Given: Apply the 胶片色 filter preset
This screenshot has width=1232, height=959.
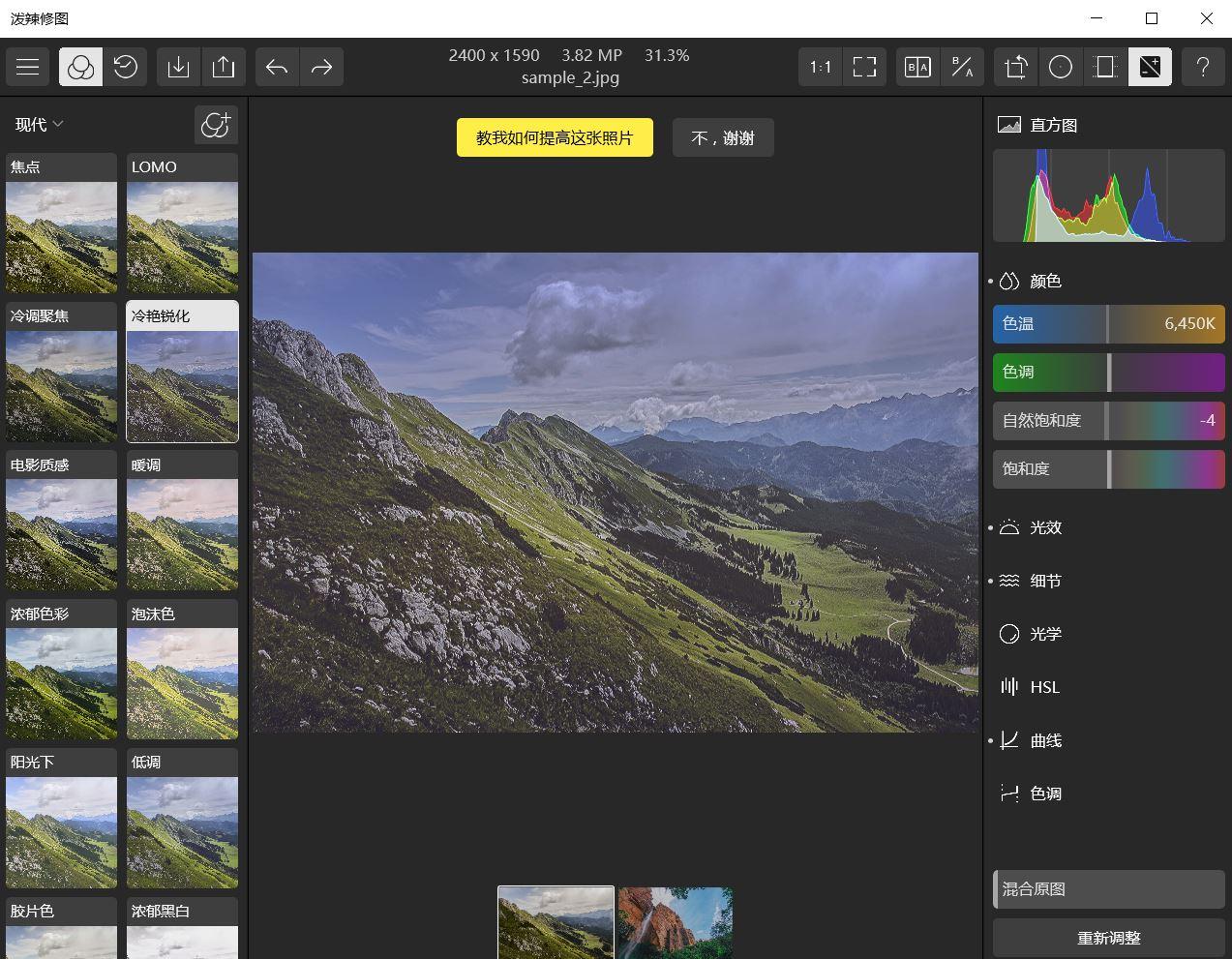Looking at the screenshot, I should coord(61,927).
